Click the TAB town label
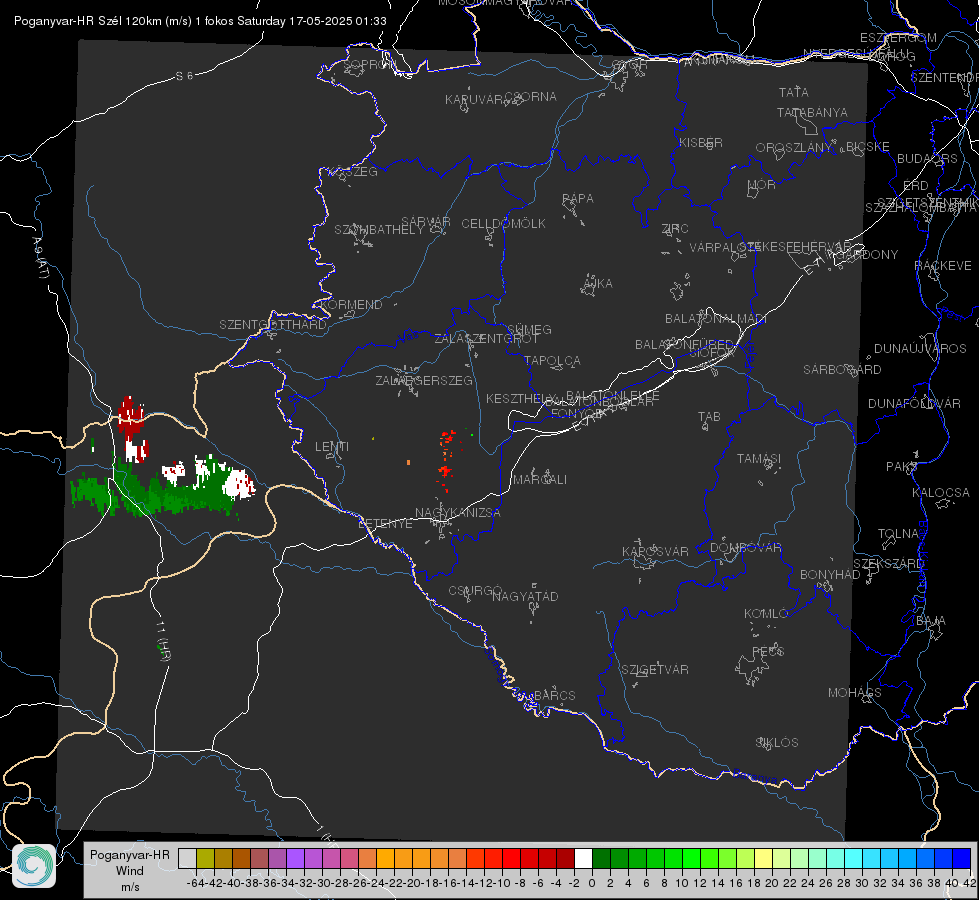979x900 pixels. [709, 417]
